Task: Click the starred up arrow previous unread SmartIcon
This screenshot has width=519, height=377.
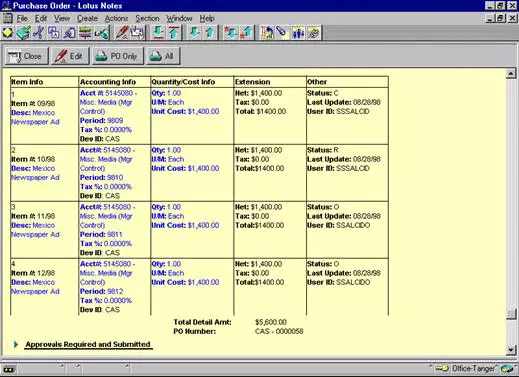Action: (246, 33)
